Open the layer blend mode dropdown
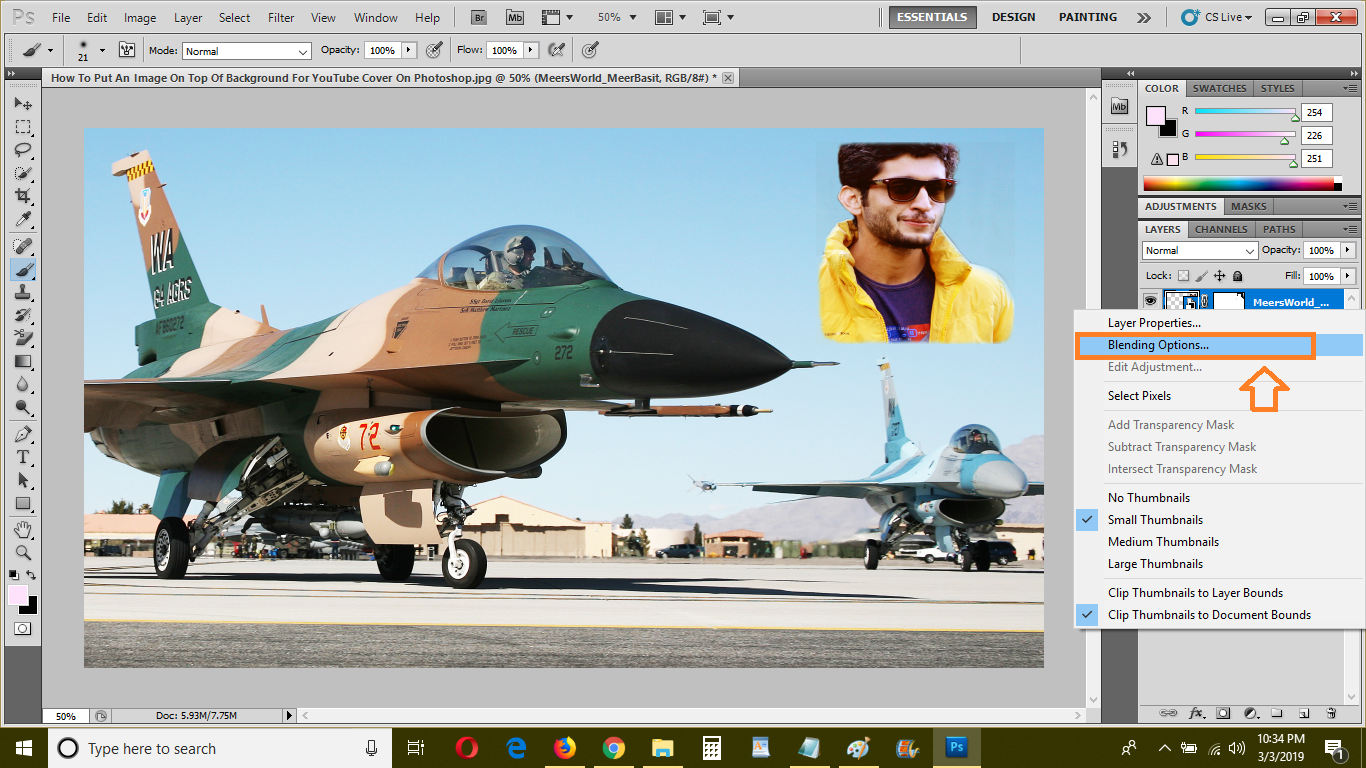1366x768 pixels. tap(1200, 250)
